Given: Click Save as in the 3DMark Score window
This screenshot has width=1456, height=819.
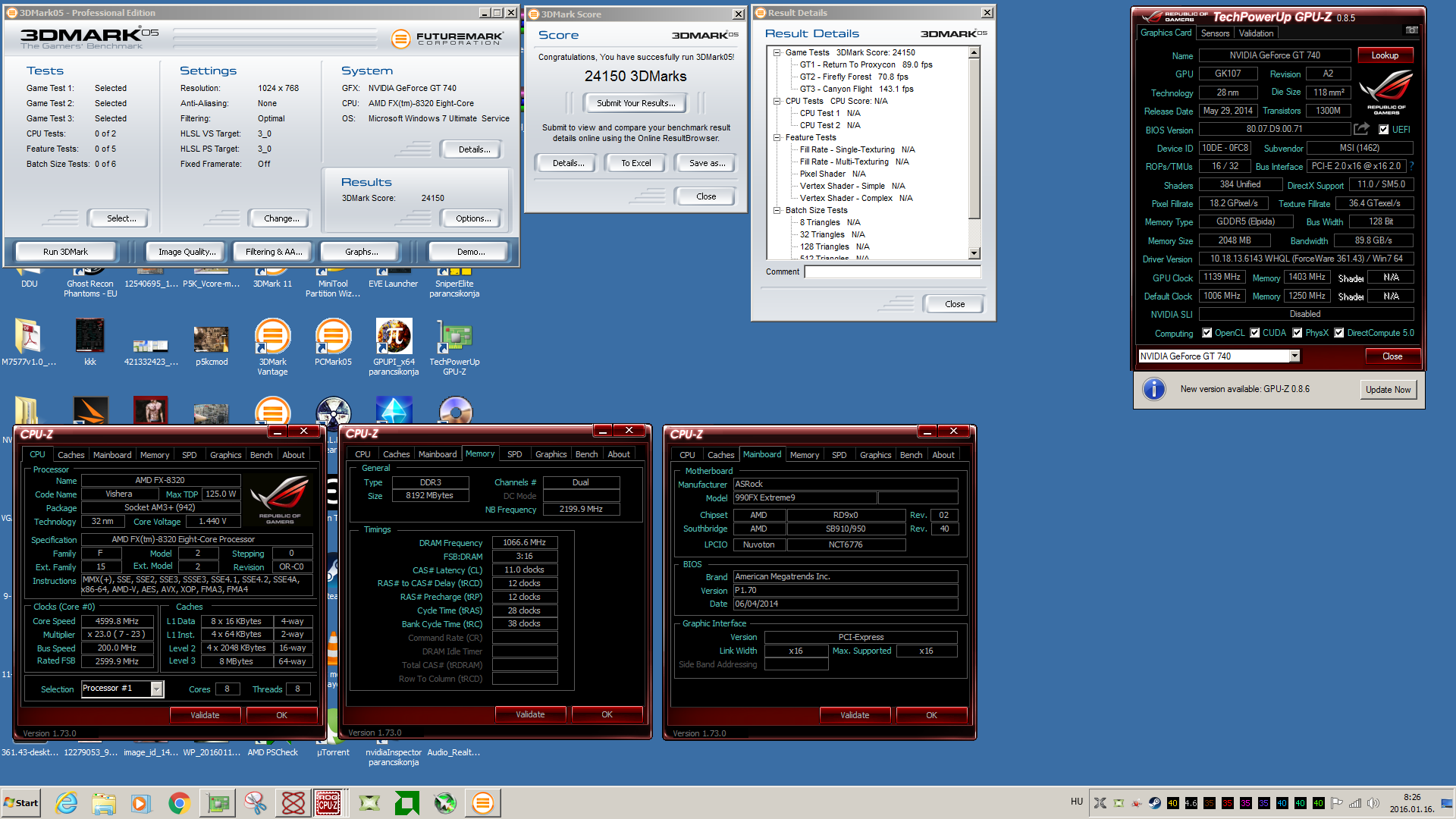Looking at the screenshot, I should pos(707,163).
